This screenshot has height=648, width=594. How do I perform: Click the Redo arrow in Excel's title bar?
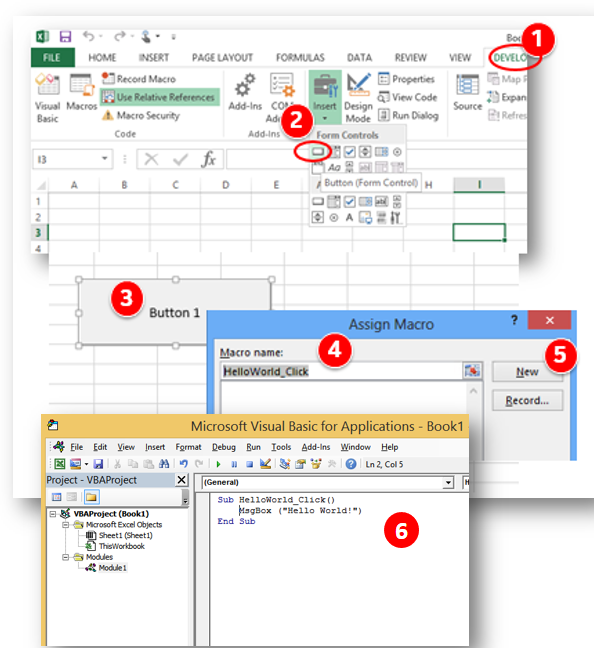119,36
